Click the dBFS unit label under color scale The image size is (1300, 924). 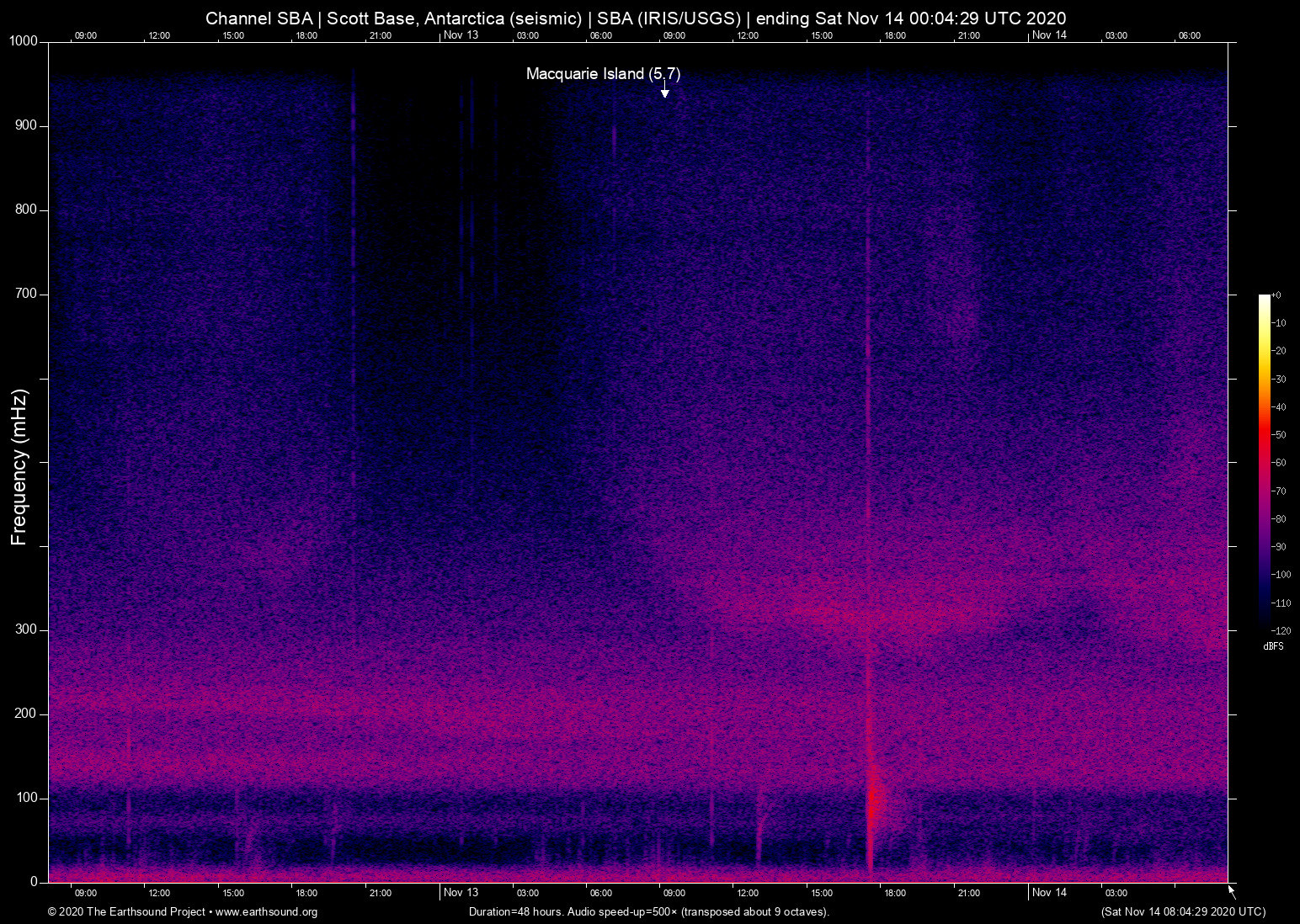click(1273, 646)
